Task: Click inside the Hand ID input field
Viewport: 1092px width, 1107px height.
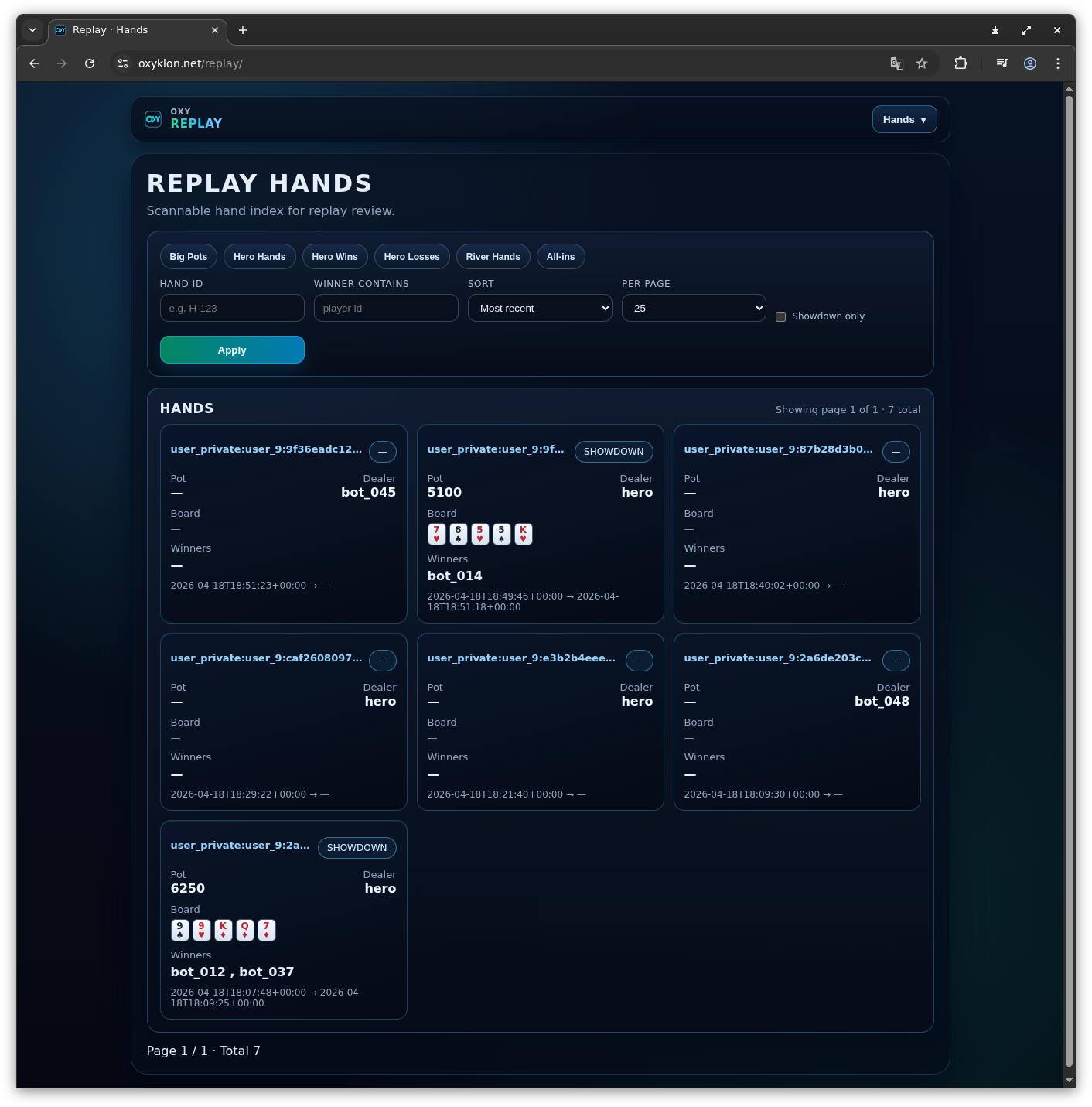Action: pyautogui.click(x=231, y=308)
